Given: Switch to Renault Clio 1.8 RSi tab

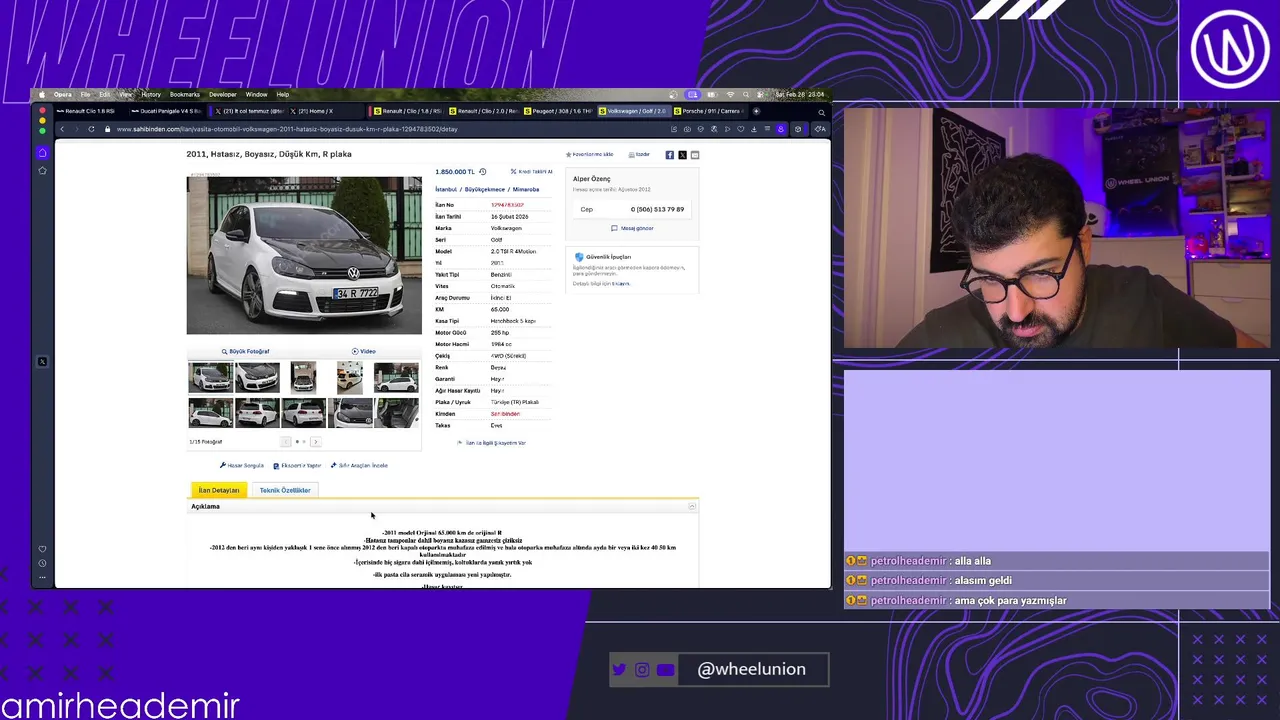Looking at the screenshot, I should 86,111.
